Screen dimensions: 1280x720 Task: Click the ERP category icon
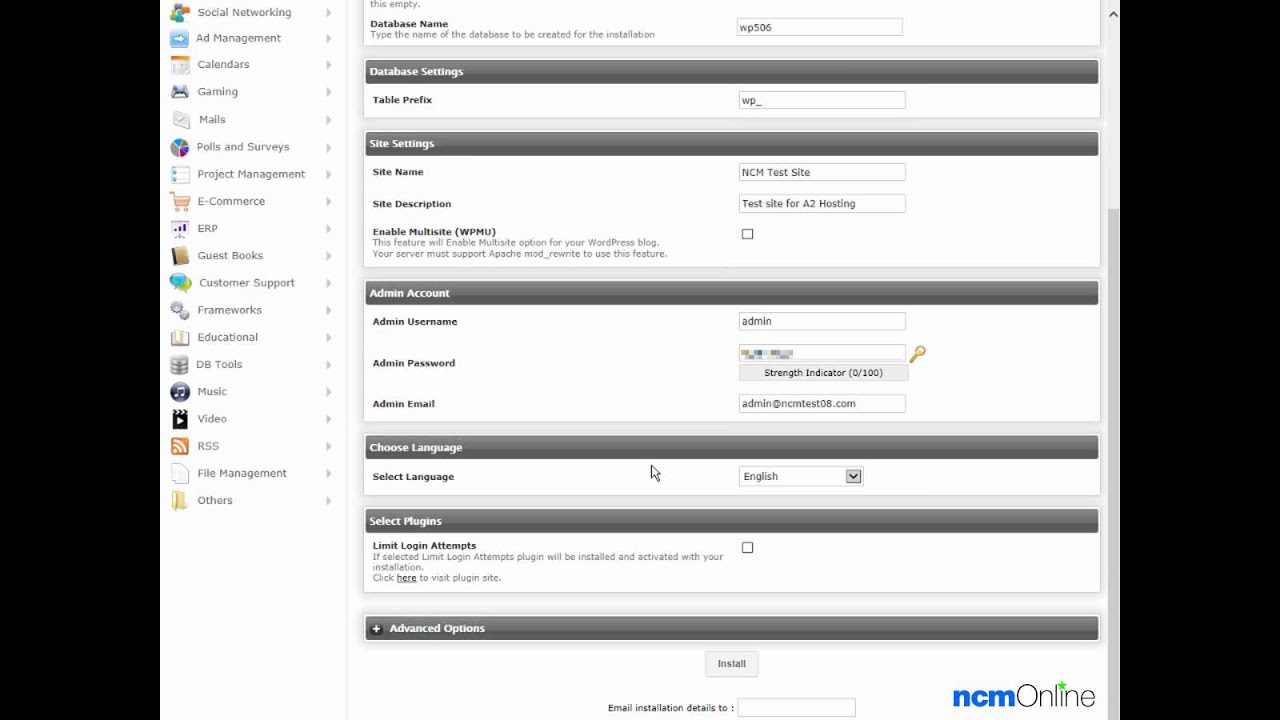(180, 228)
